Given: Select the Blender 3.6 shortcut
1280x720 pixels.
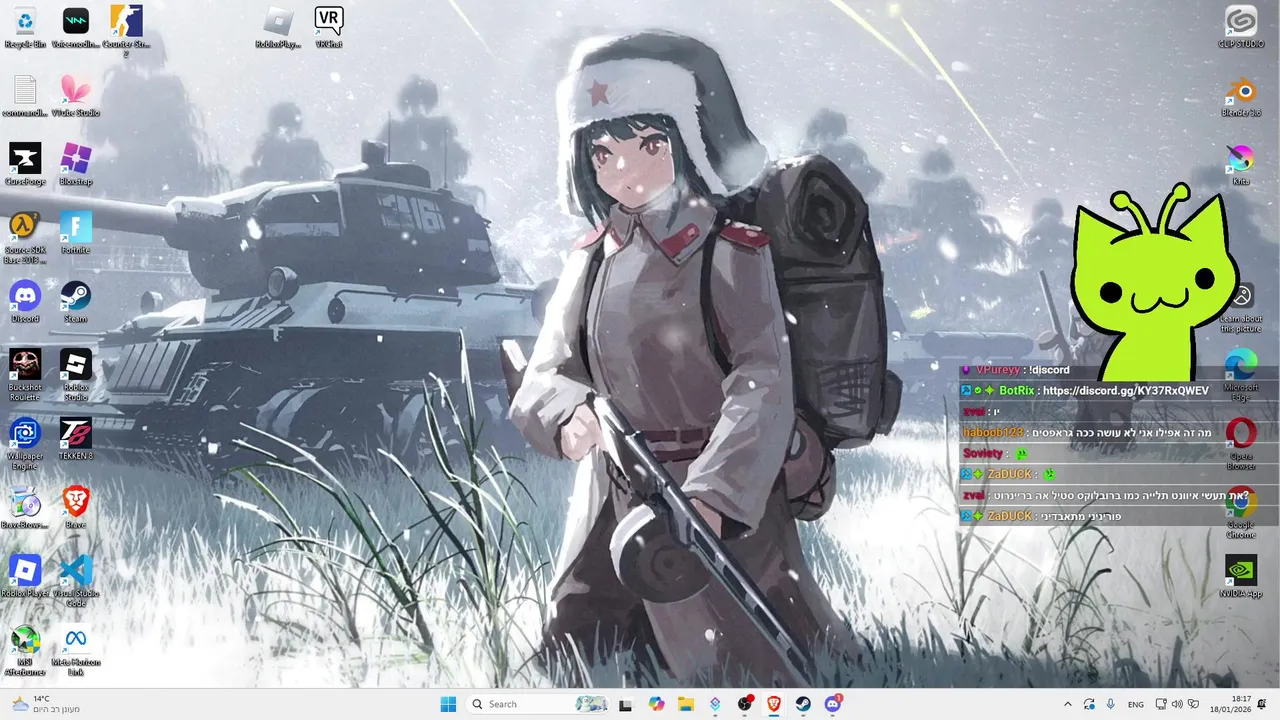Looking at the screenshot, I should click(x=1241, y=97).
